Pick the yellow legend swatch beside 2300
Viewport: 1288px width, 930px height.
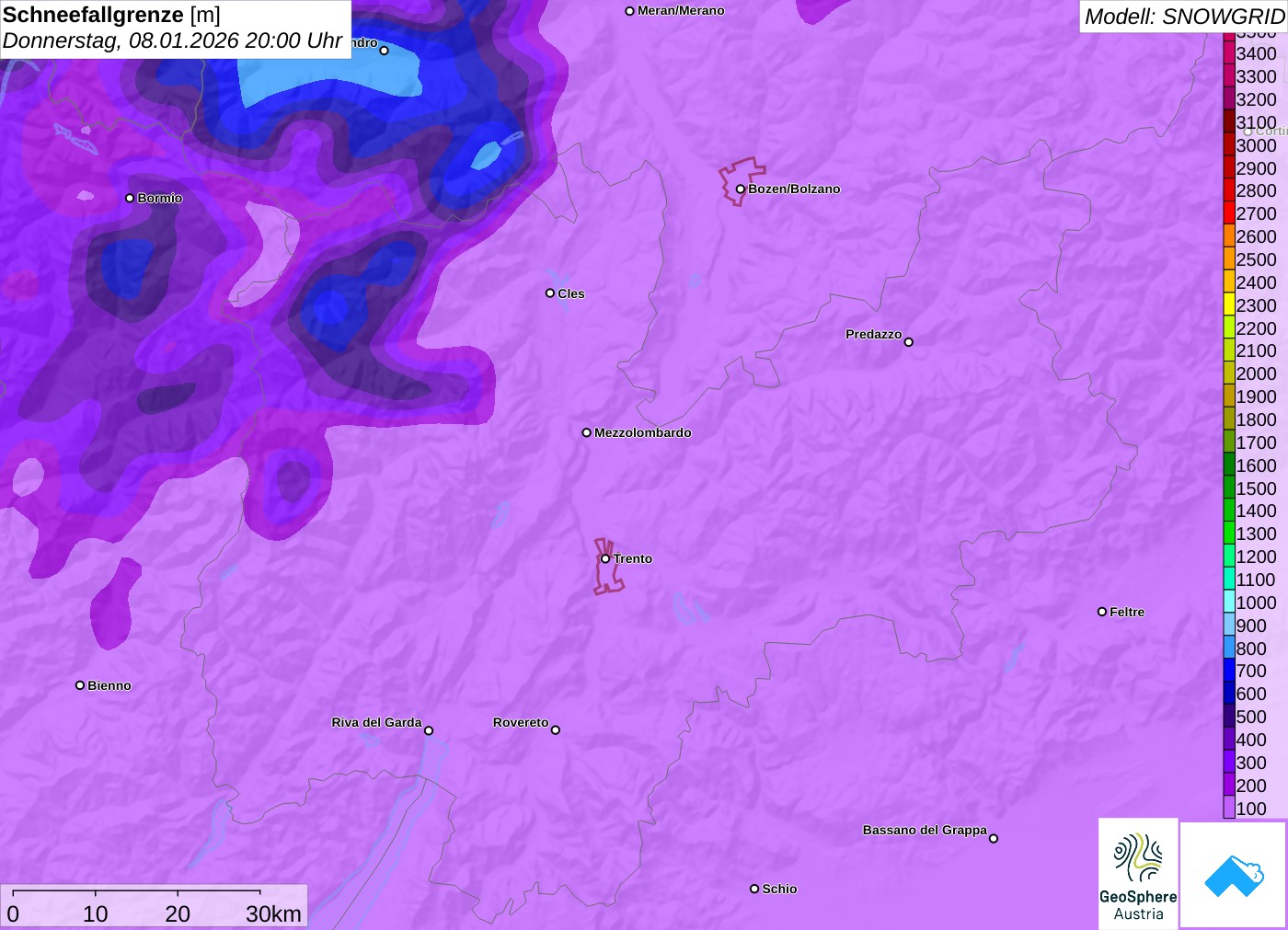click(x=1229, y=305)
